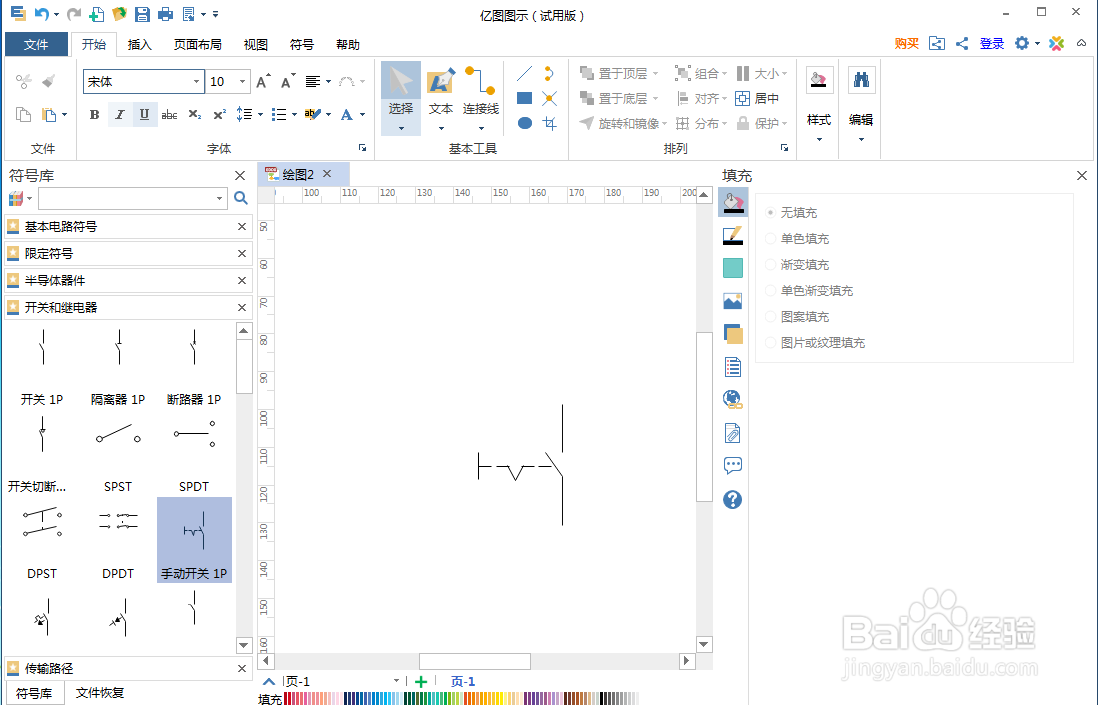
Task: Select the 手动开关 1P symbol
Action: 195,540
